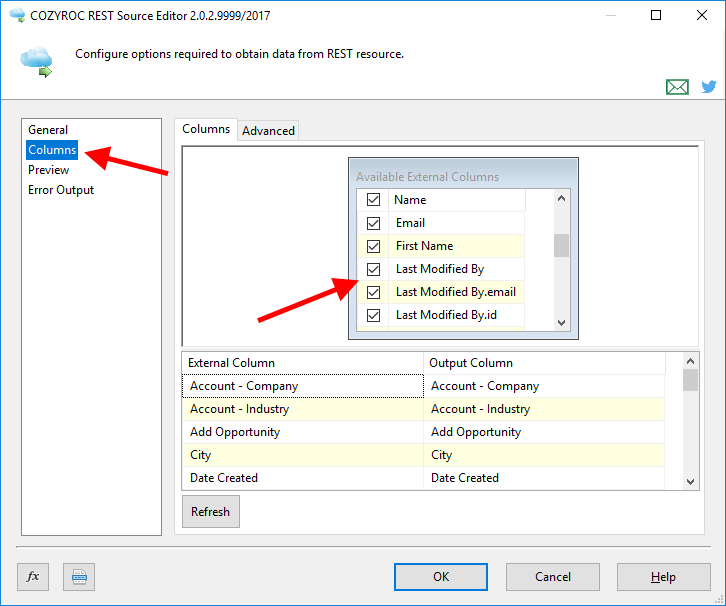Screen dimensions: 726x606
Task: Edit Output Column cell 'Account - Industry'
Action: (x=544, y=409)
